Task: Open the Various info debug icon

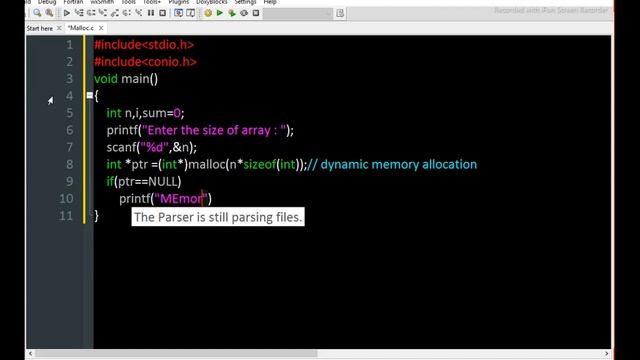Action: coord(191,13)
